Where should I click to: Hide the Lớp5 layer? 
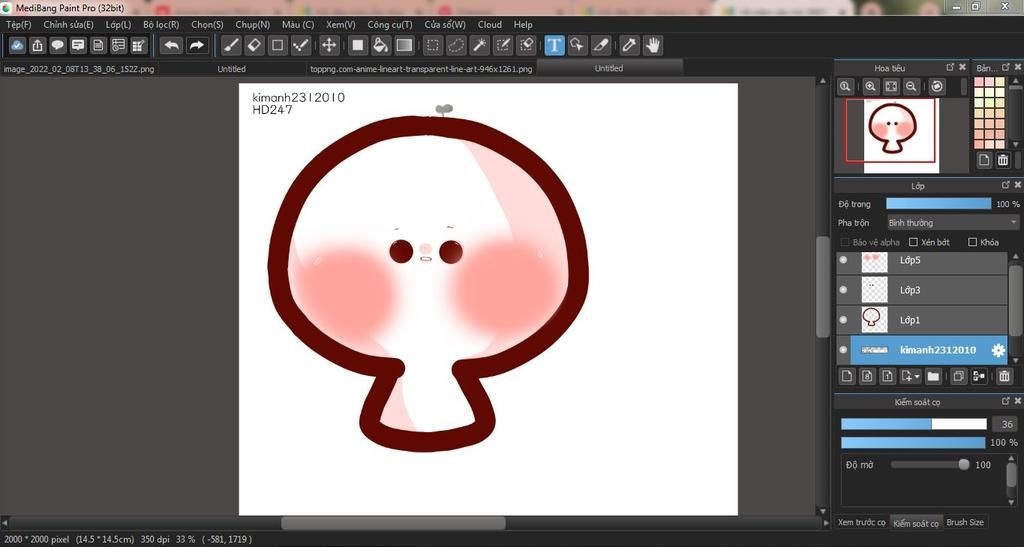click(843, 260)
